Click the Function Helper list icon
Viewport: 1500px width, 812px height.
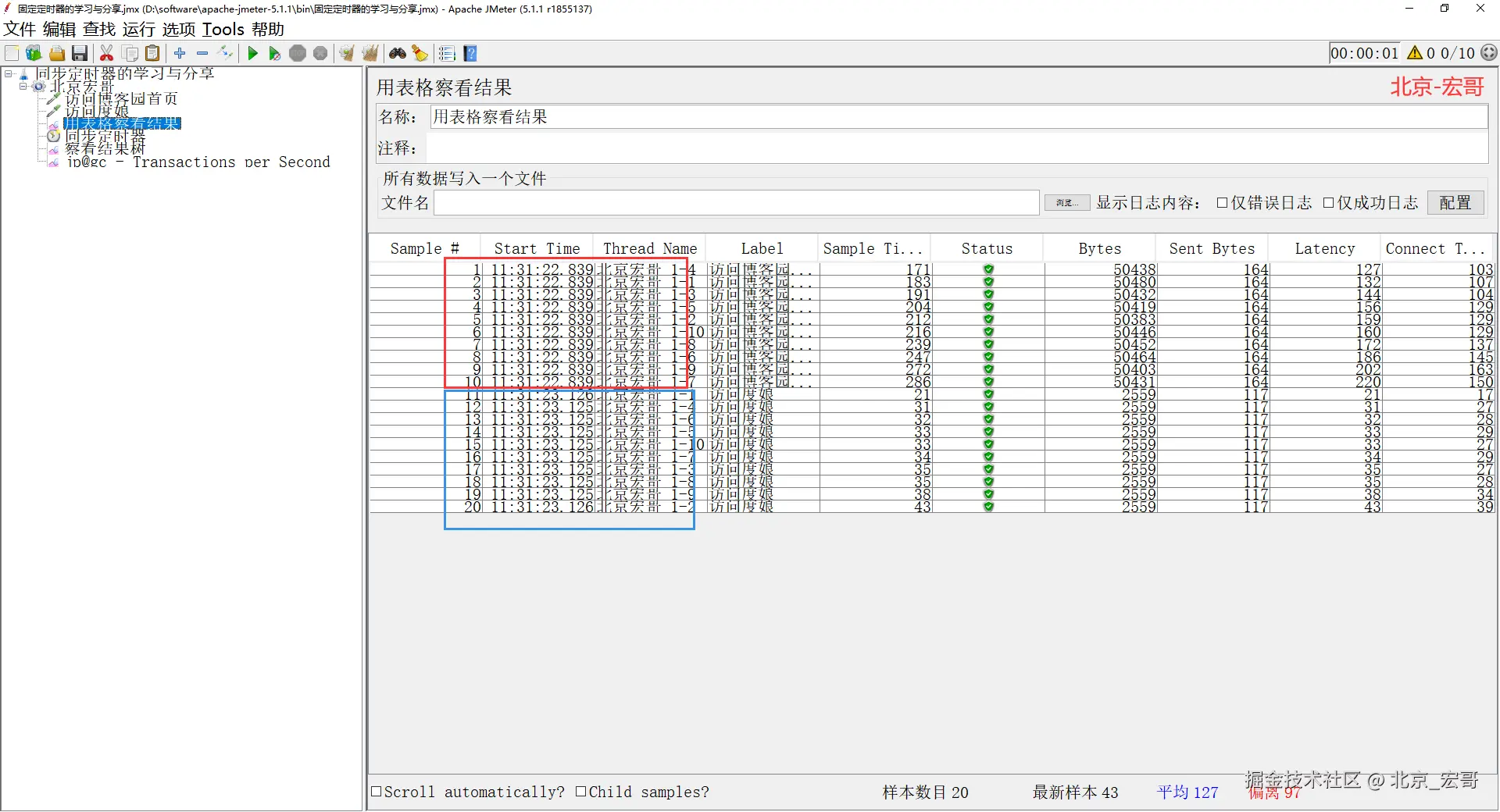[x=447, y=53]
